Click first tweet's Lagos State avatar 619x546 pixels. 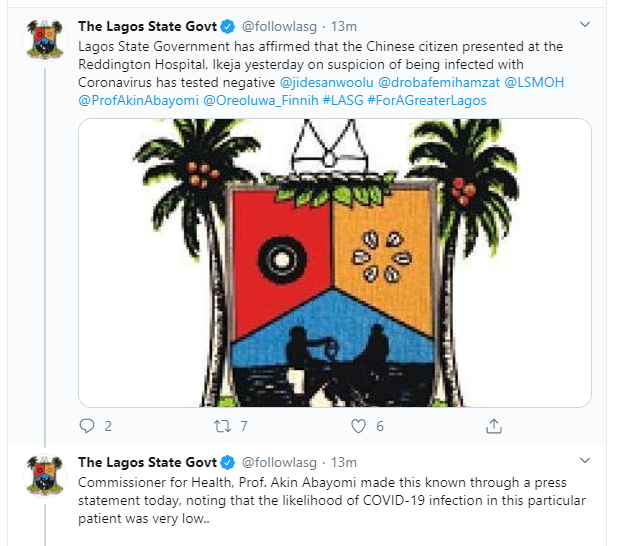pos(43,38)
